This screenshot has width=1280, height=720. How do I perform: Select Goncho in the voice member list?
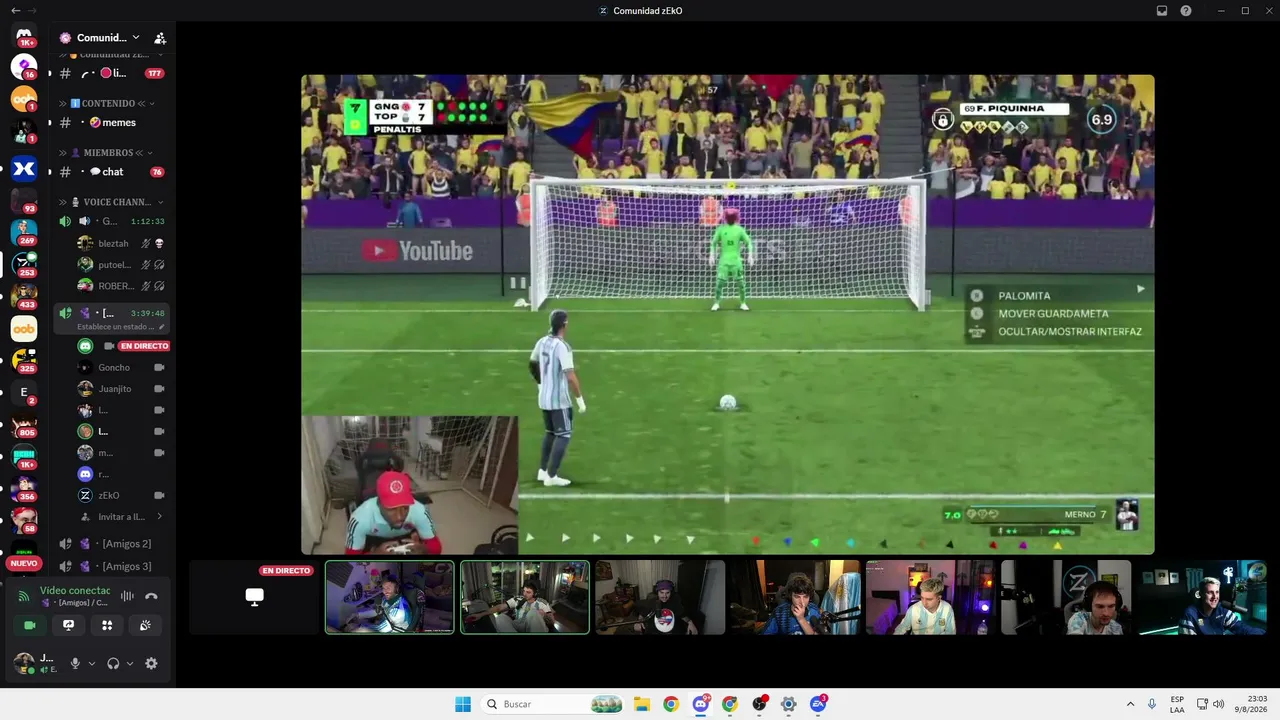tap(121, 368)
